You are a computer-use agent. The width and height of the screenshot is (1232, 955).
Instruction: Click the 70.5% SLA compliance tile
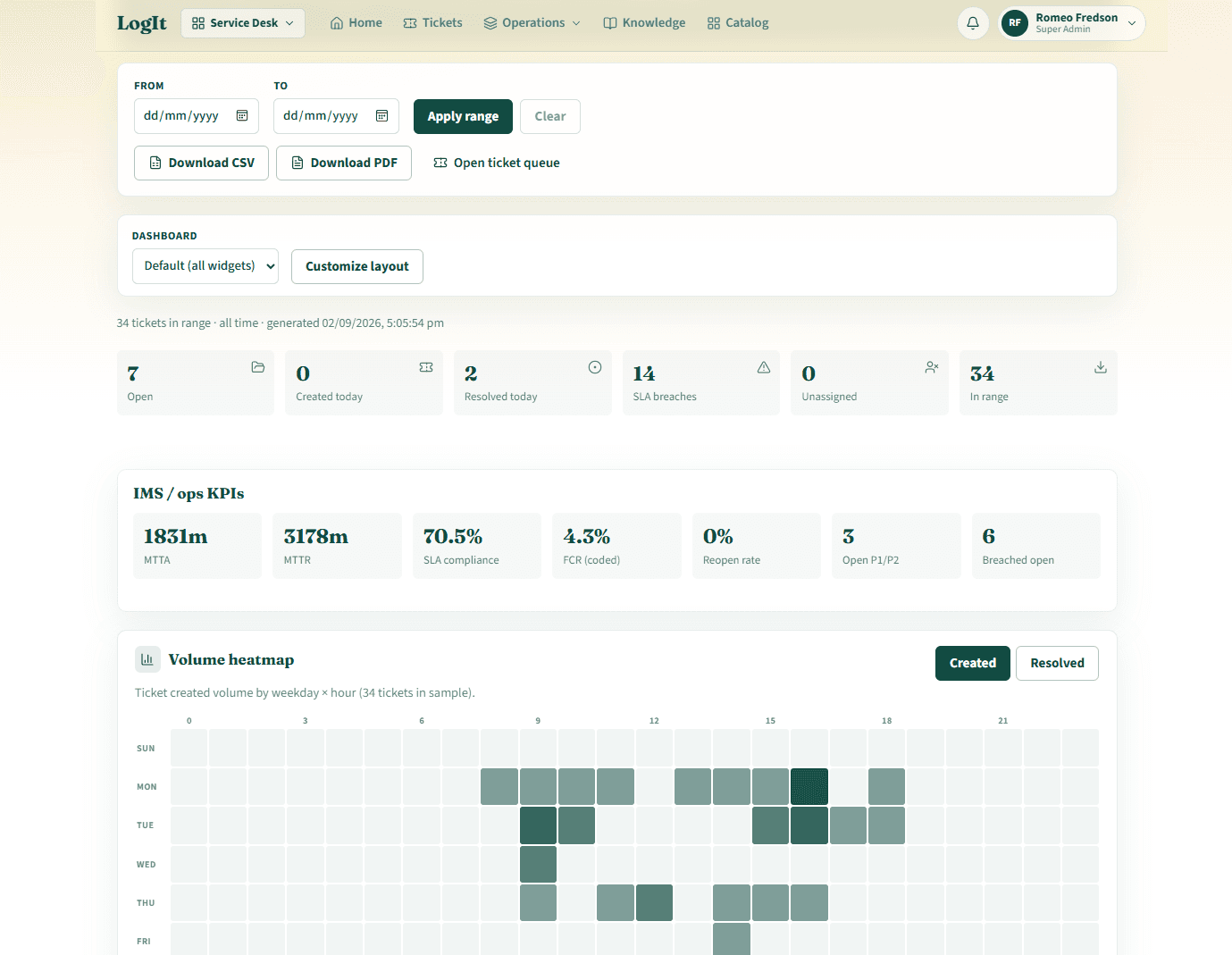(x=477, y=546)
